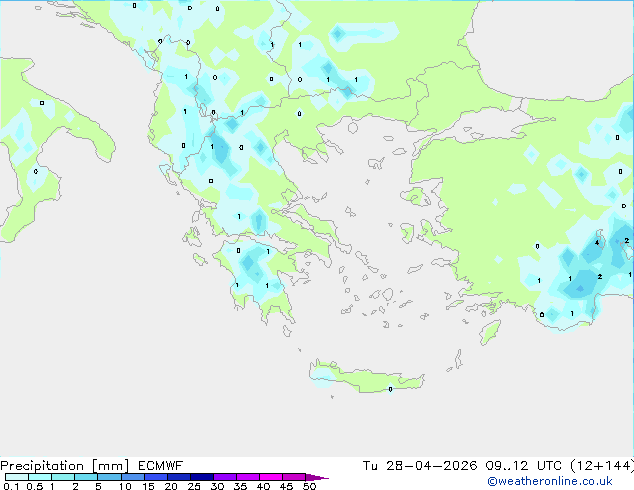This screenshot has width=634, height=490.
Task: Click the 0.1–0.5 mm legend swatch
Action: click(x=17, y=477)
